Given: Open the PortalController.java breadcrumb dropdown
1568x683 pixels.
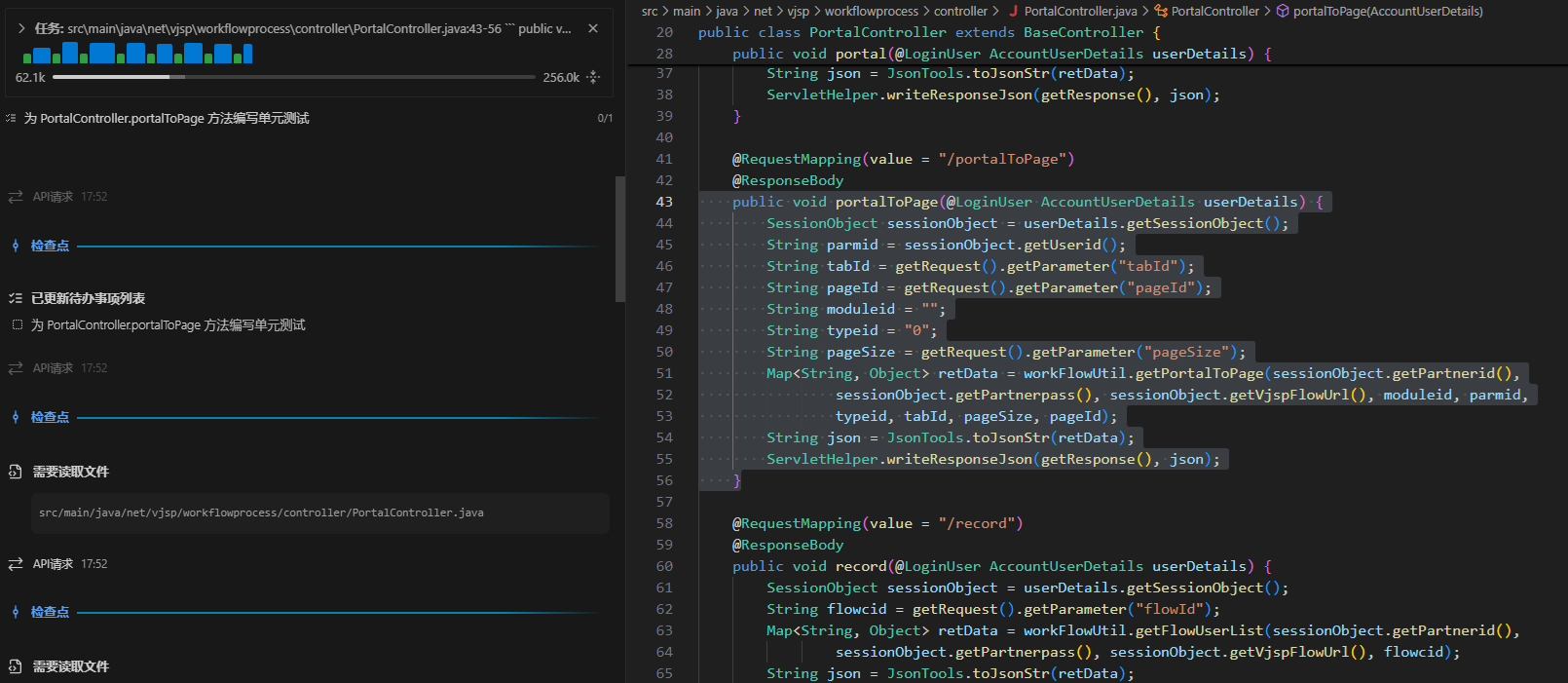Looking at the screenshot, I should (1080, 12).
